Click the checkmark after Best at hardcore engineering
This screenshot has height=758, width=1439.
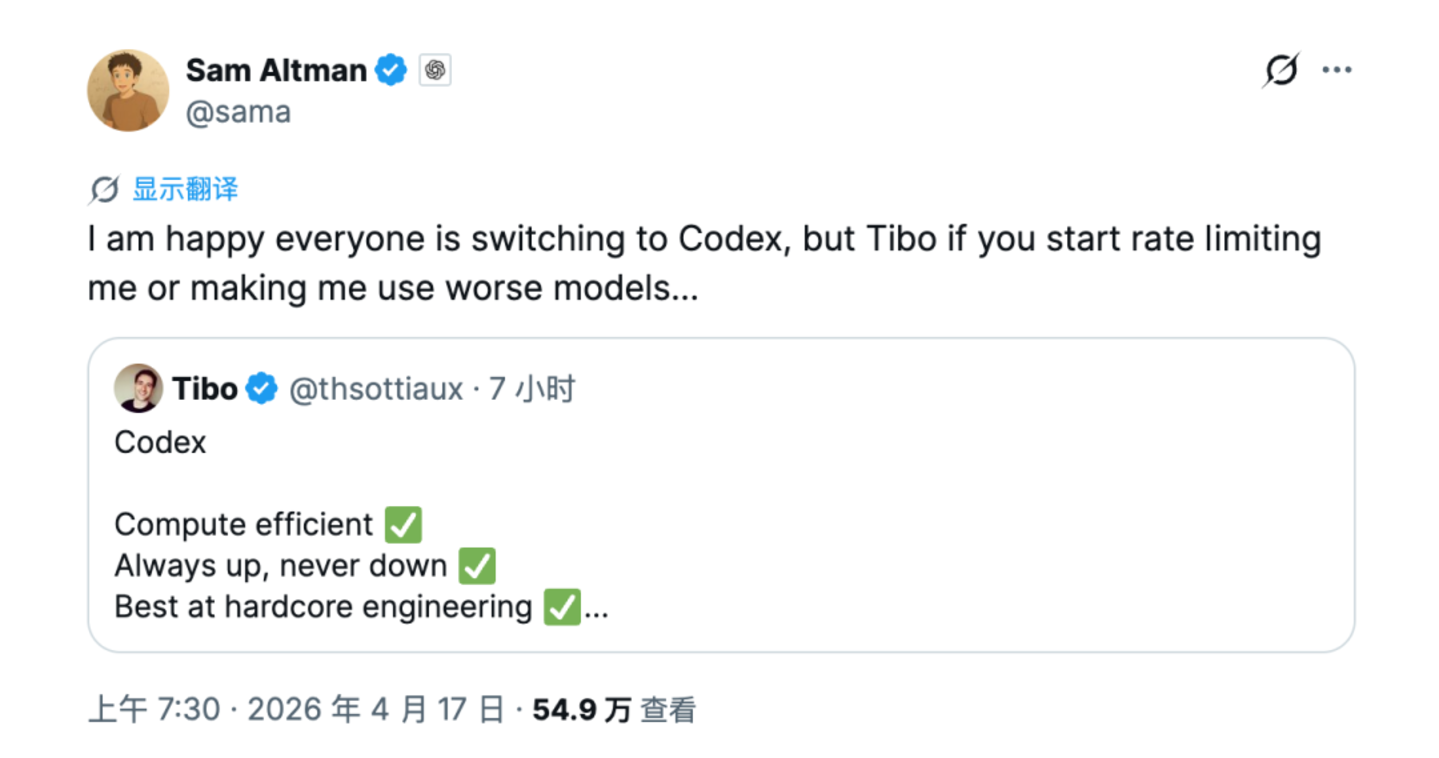[x=564, y=606]
